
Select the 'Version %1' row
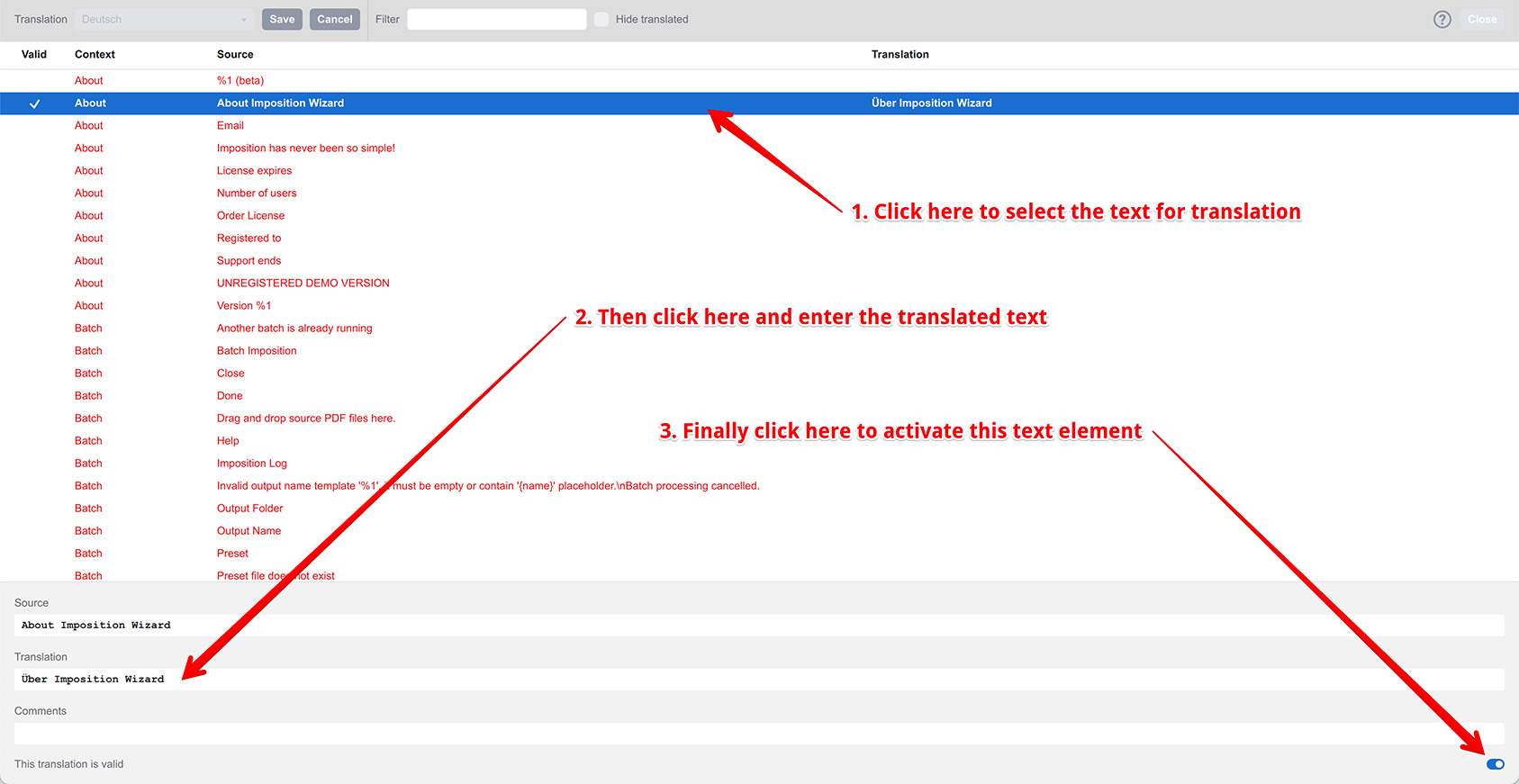[759, 306]
